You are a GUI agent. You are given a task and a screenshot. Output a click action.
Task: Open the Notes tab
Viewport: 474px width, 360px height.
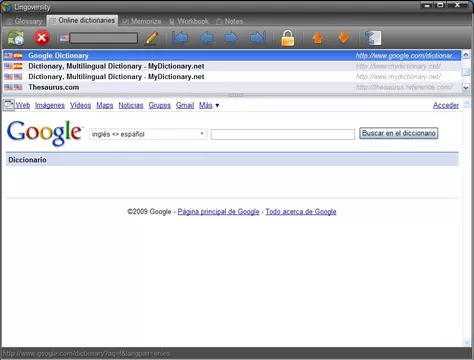tap(229, 21)
